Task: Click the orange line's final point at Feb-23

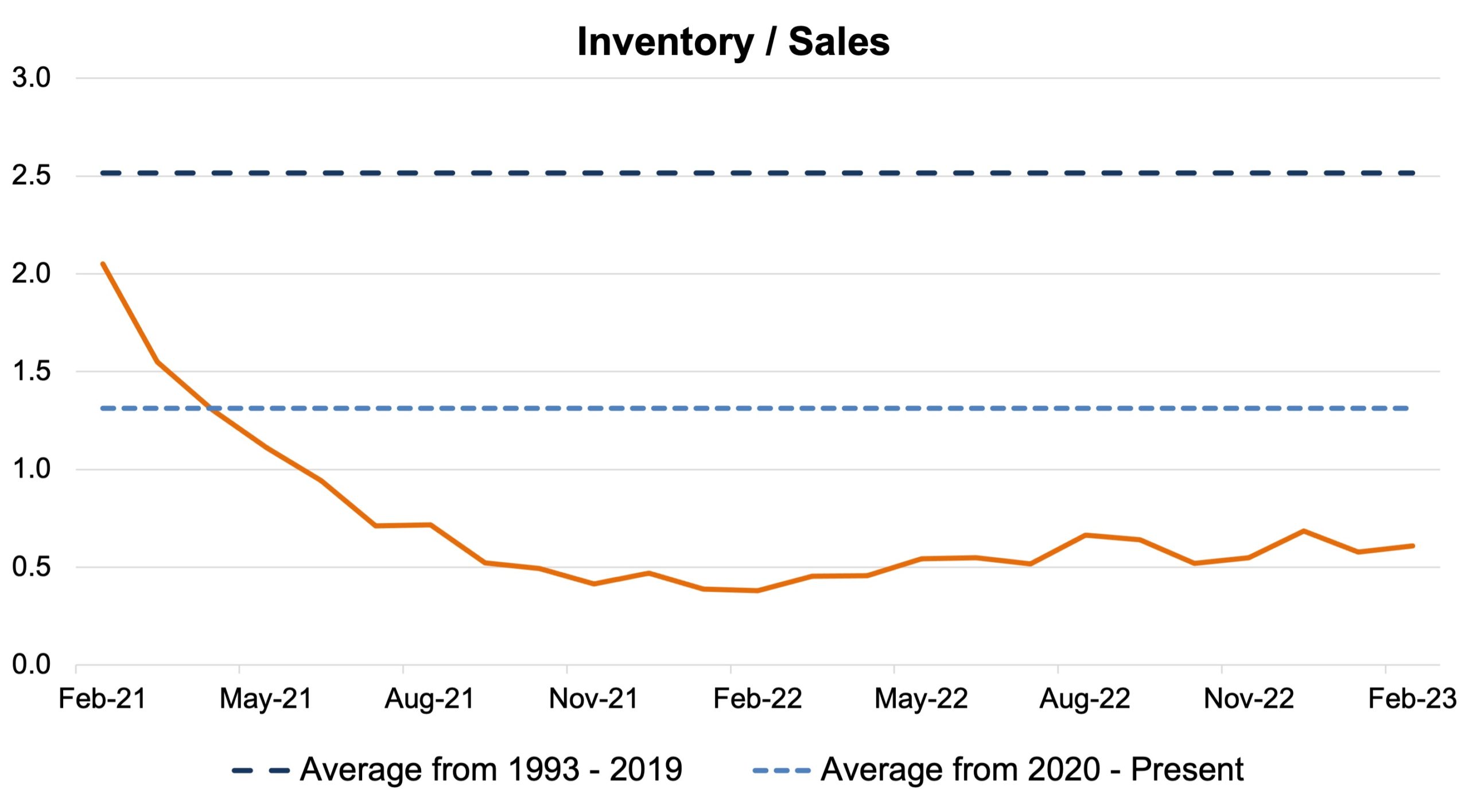Action: (x=1412, y=546)
